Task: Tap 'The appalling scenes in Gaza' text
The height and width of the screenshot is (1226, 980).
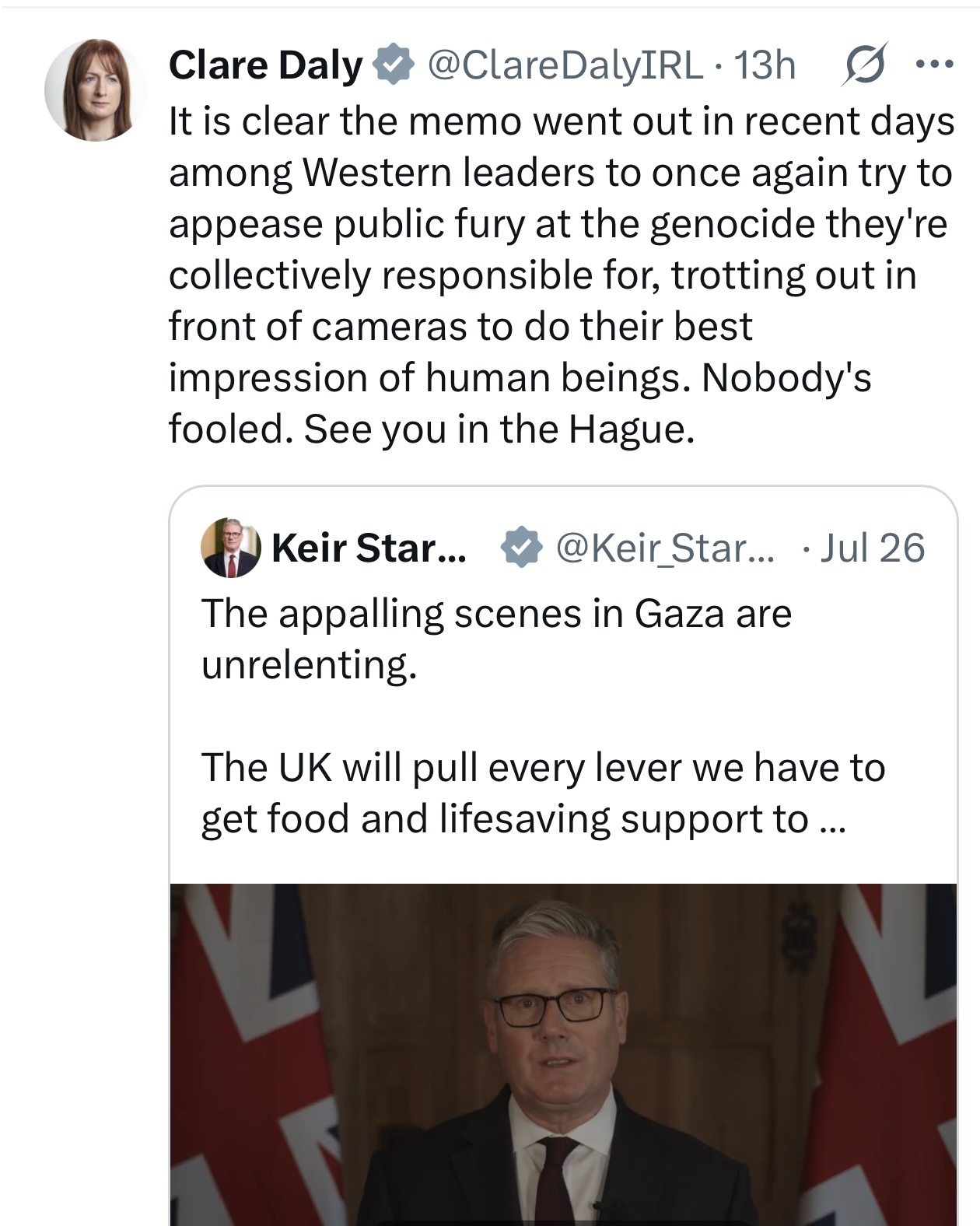Action: [496, 614]
